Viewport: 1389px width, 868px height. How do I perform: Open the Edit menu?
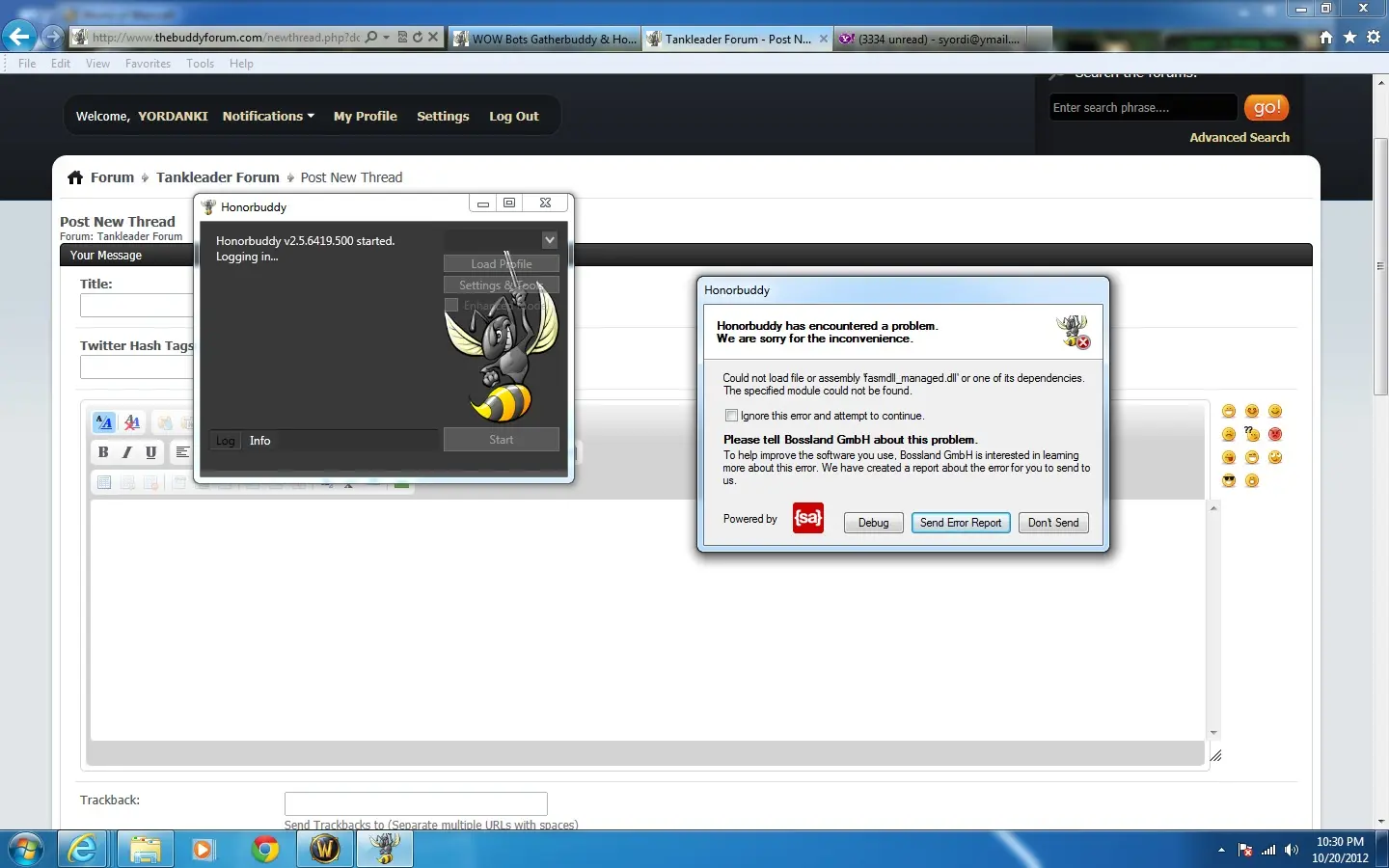coord(61,64)
